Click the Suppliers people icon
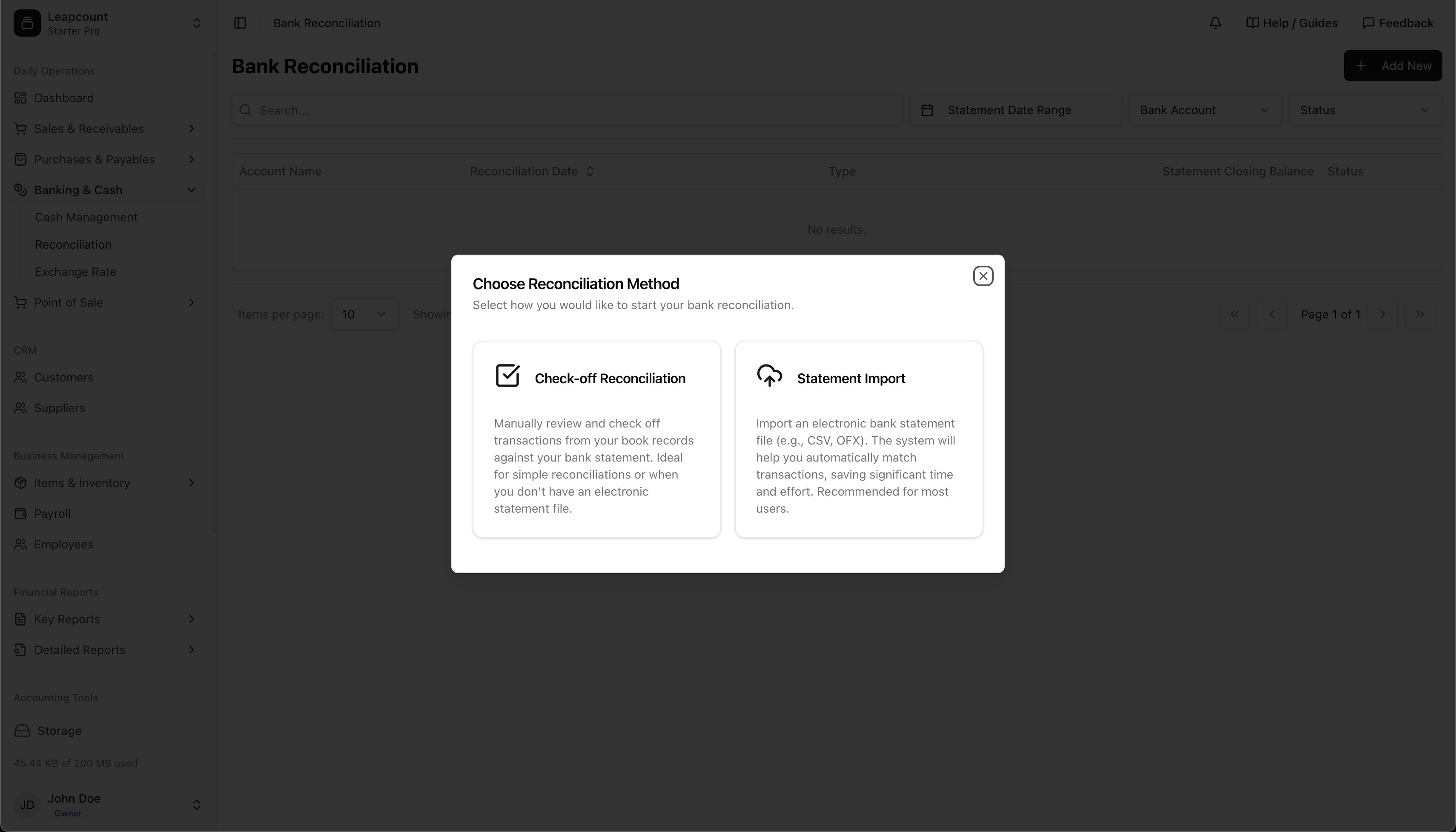Image resolution: width=1456 pixels, height=832 pixels. point(20,408)
